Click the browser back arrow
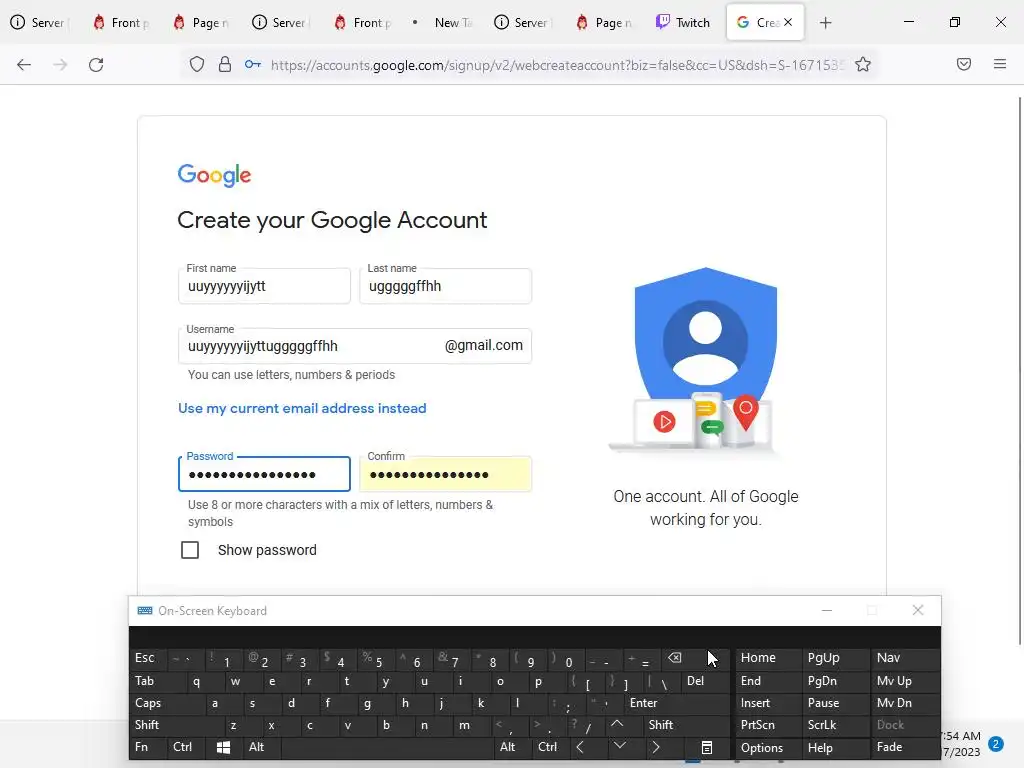Image resolution: width=1024 pixels, height=768 pixels. (x=24, y=64)
